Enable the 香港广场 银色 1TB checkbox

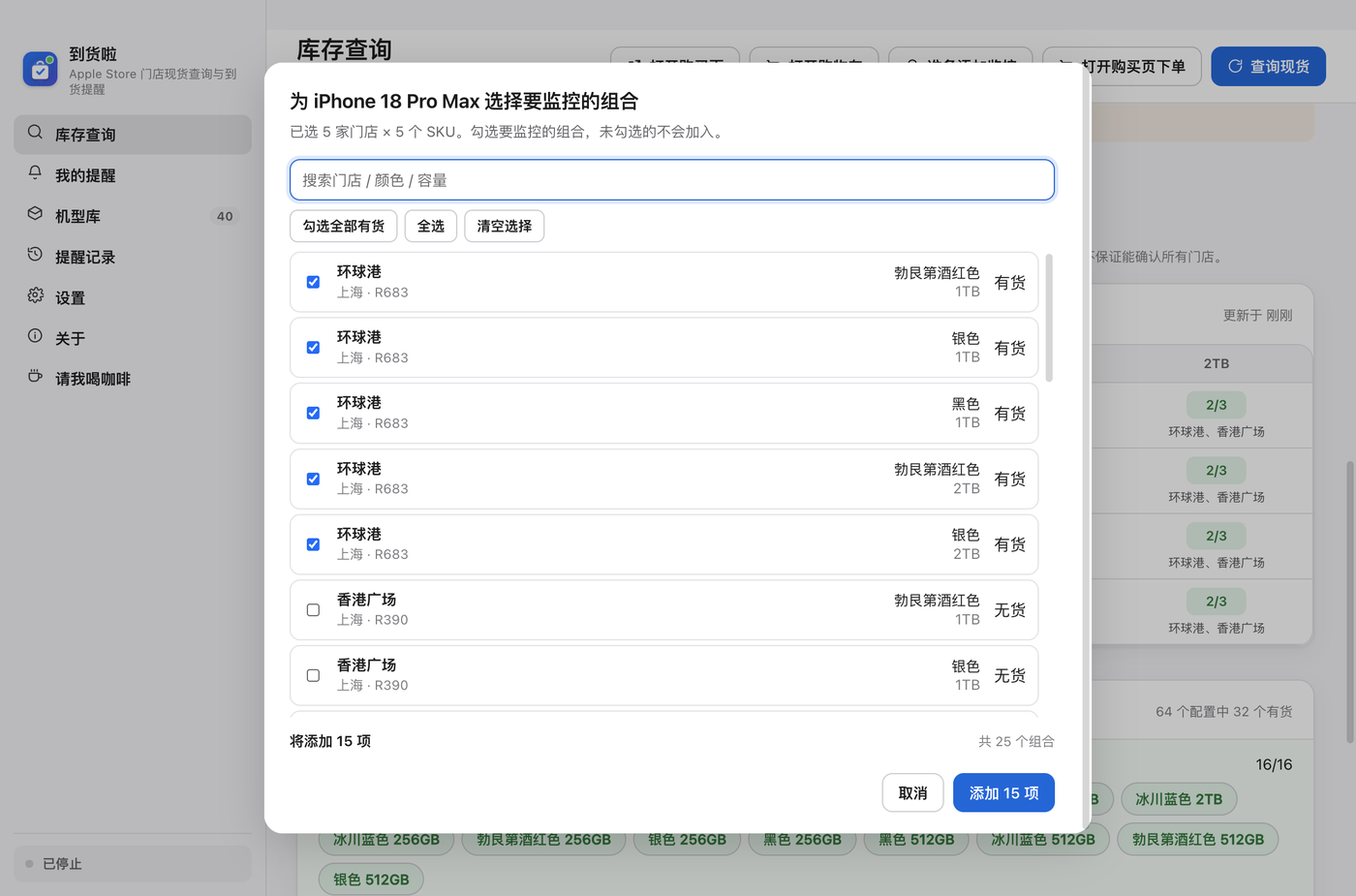tap(313, 676)
